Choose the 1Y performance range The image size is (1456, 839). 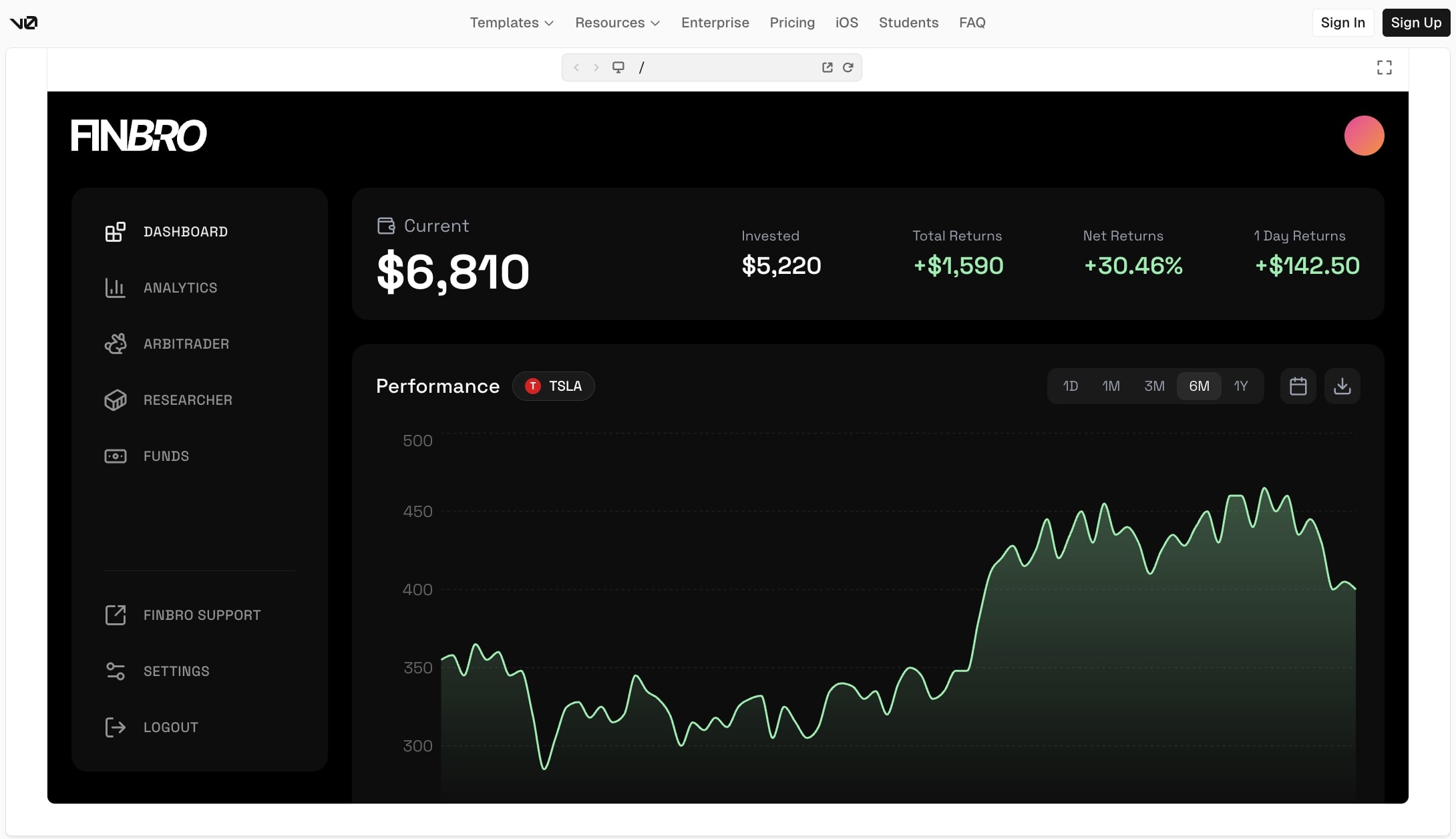tap(1240, 386)
